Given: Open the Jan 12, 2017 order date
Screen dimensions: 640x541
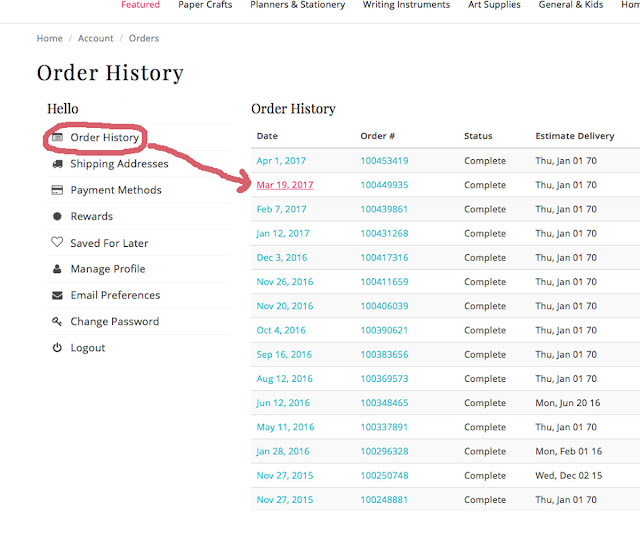Looking at the screenshot, I should click(x=283, y=234).
